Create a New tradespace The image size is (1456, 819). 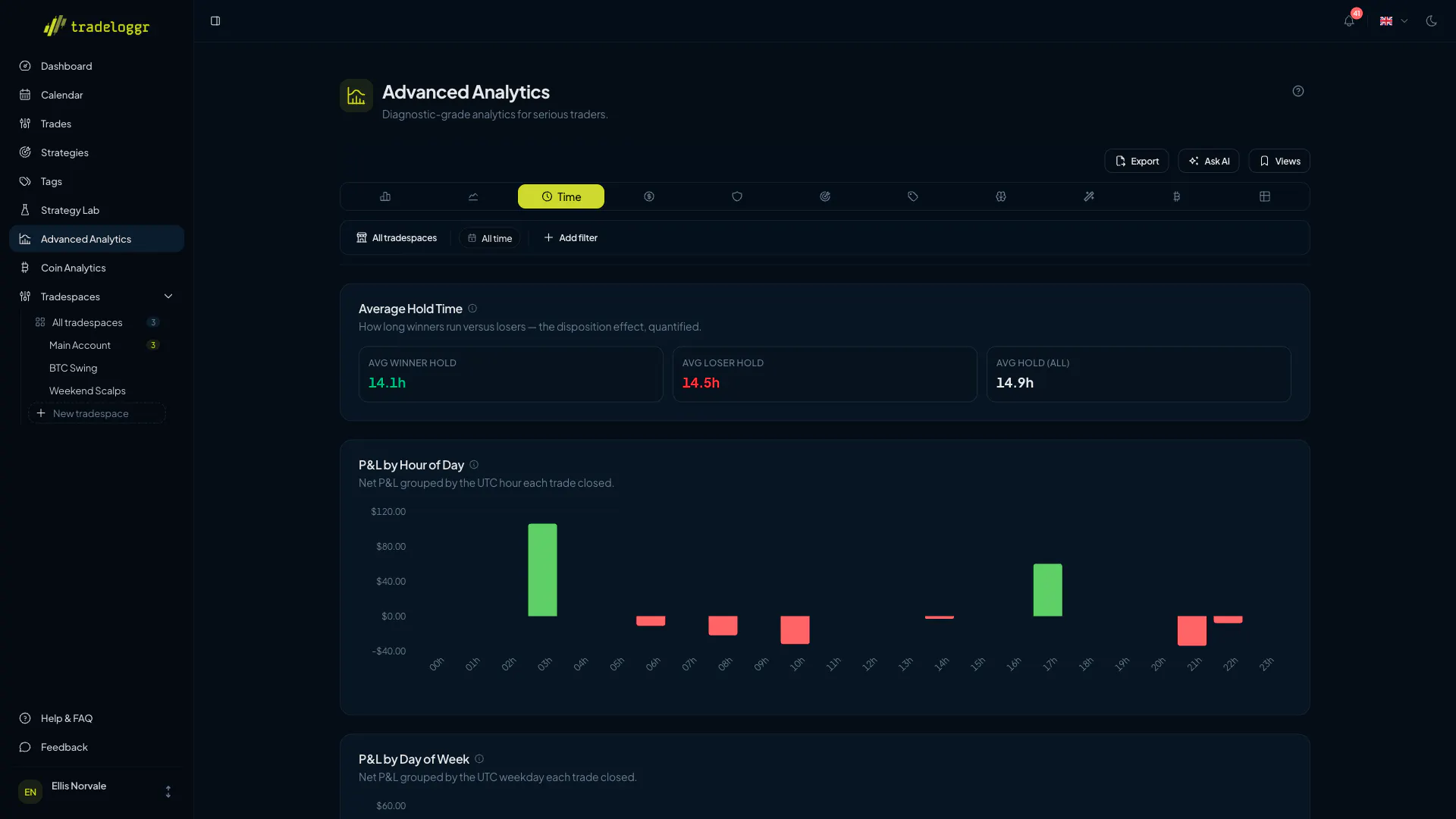[97, 413]
